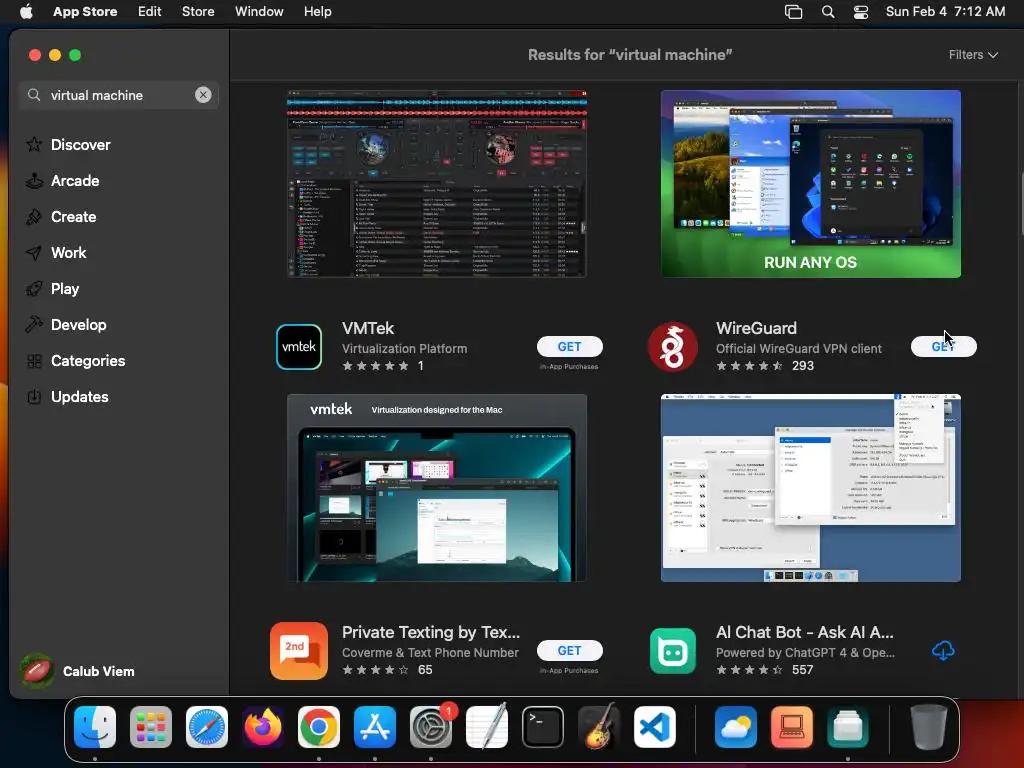Open App Store icon in the Dock
Image resolution: width=1024 pixels, height=768 pixels.
[375, 727]
